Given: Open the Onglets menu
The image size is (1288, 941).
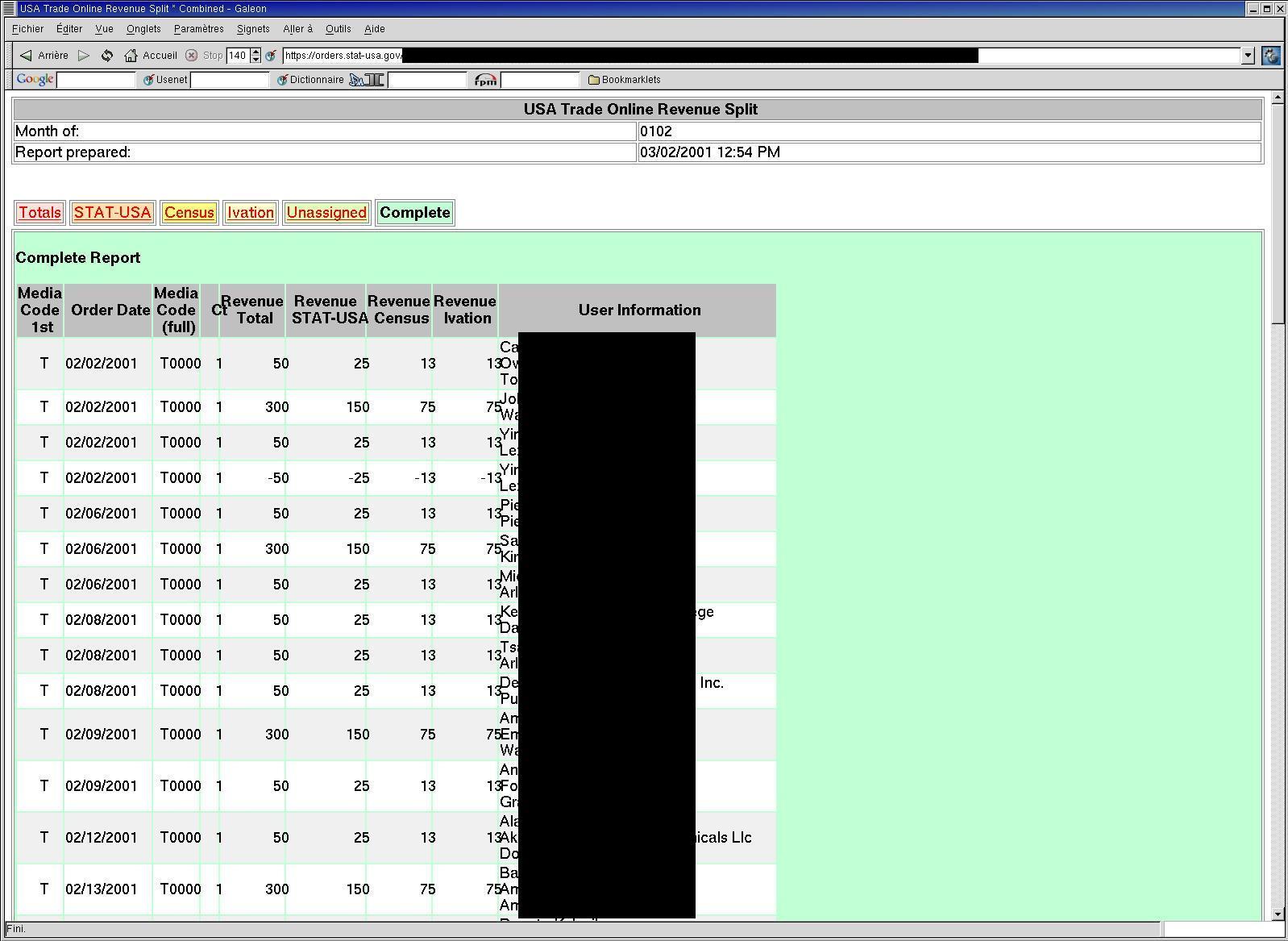Looking at the screenshot, I should coord(143,29).
